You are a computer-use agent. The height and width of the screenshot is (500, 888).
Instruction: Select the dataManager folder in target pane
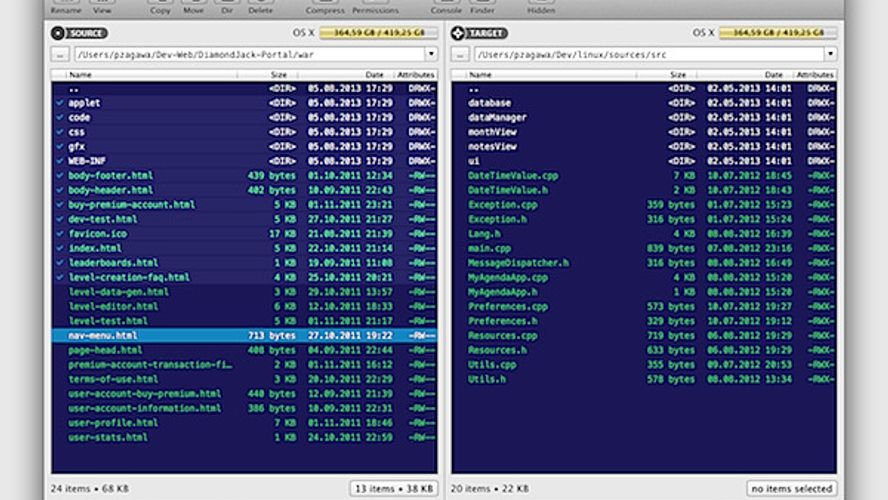pos(644,118)
